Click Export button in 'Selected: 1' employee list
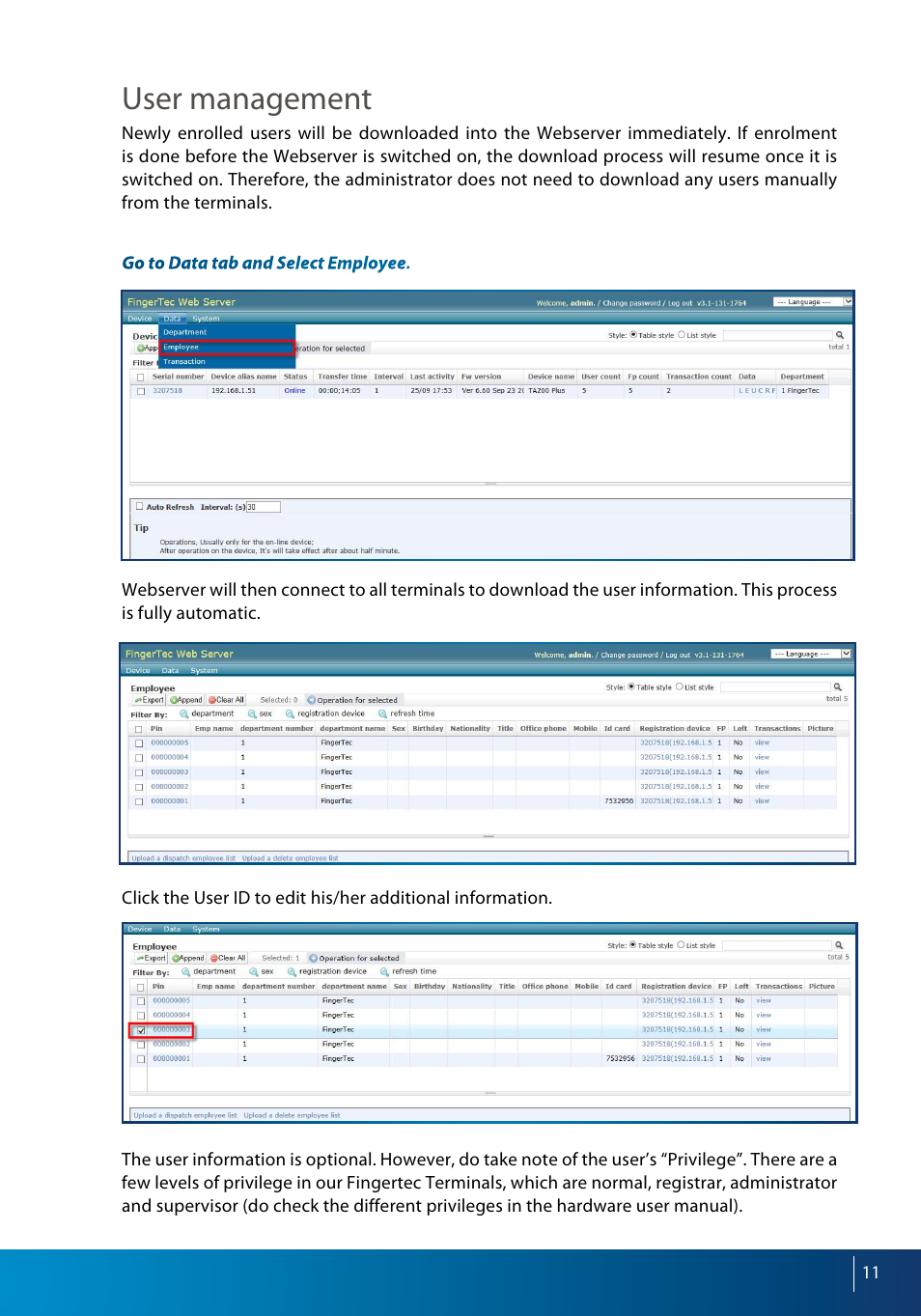The image size is (921, 1316). coord(152,958)
